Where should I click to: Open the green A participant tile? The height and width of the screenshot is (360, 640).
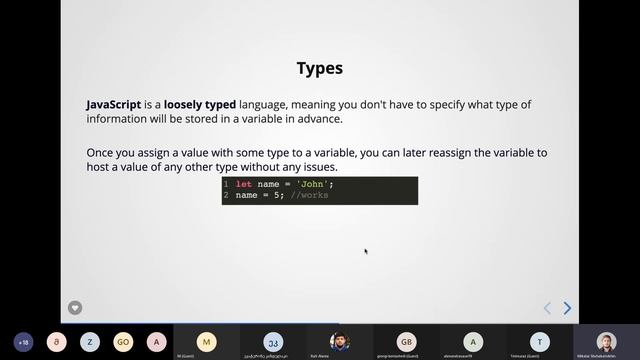click(473, 342)
